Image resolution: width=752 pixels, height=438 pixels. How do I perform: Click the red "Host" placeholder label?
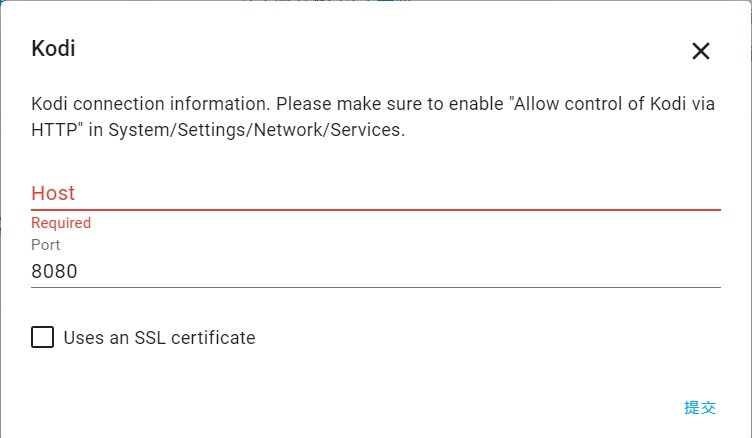(53, 193)
